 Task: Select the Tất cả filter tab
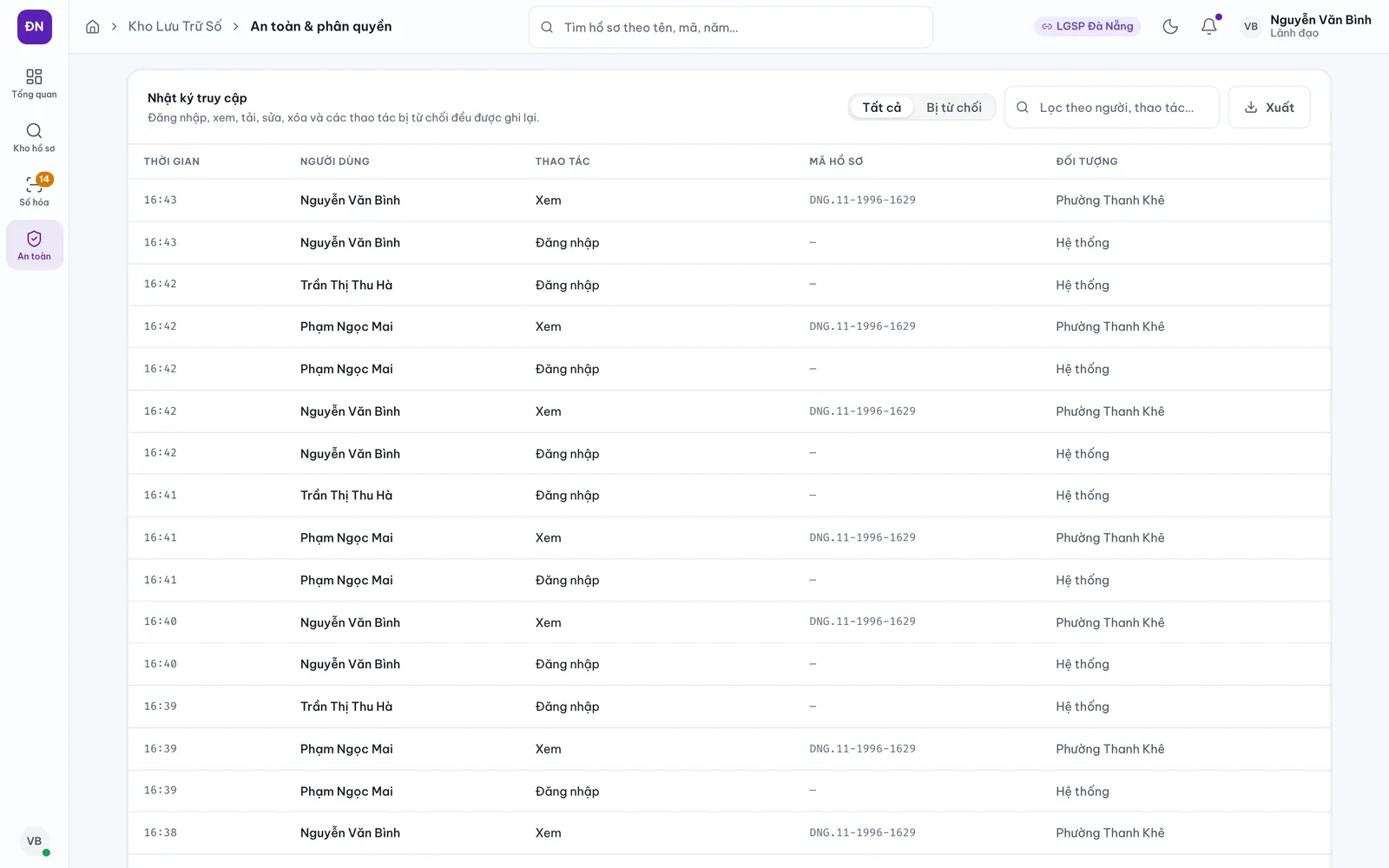(x=882, y=108)
